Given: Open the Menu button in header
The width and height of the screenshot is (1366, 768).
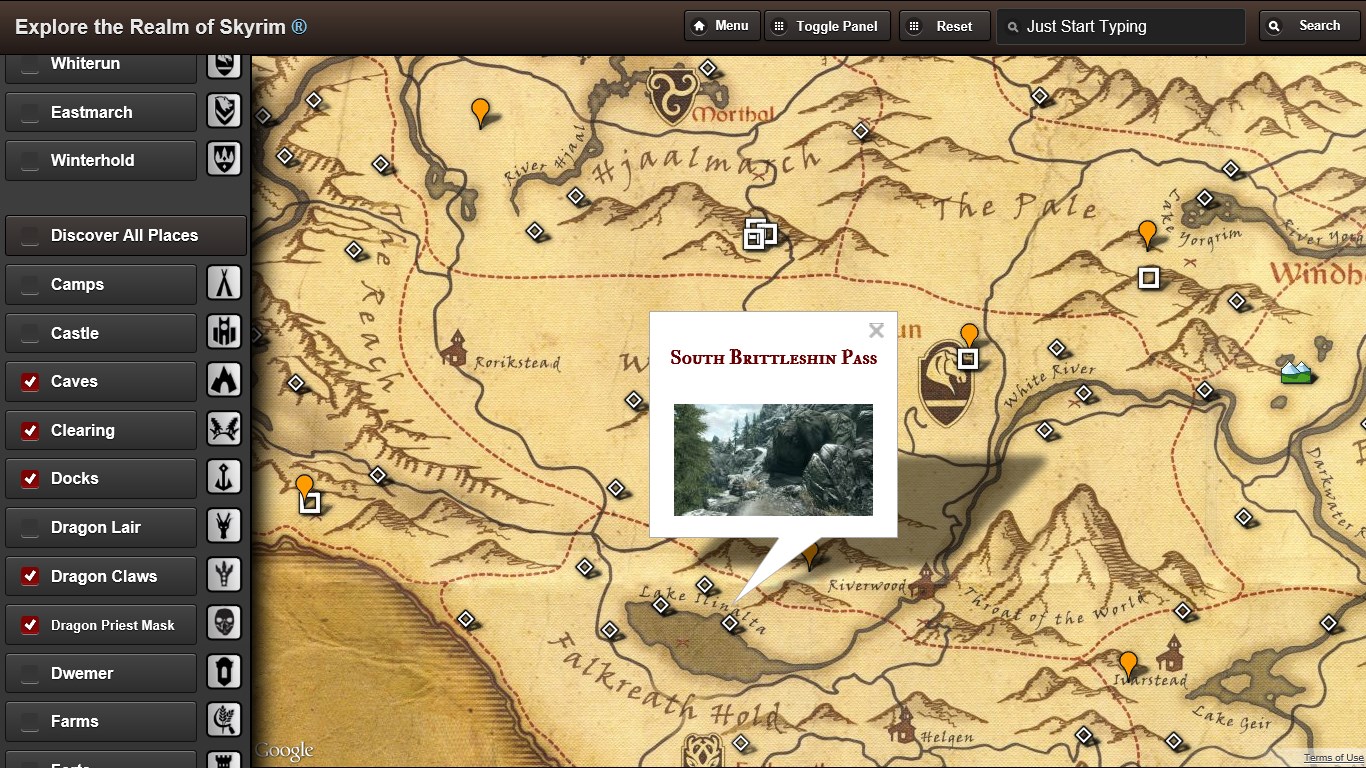Looking at the screenshot, I should [x=722, y=26].
